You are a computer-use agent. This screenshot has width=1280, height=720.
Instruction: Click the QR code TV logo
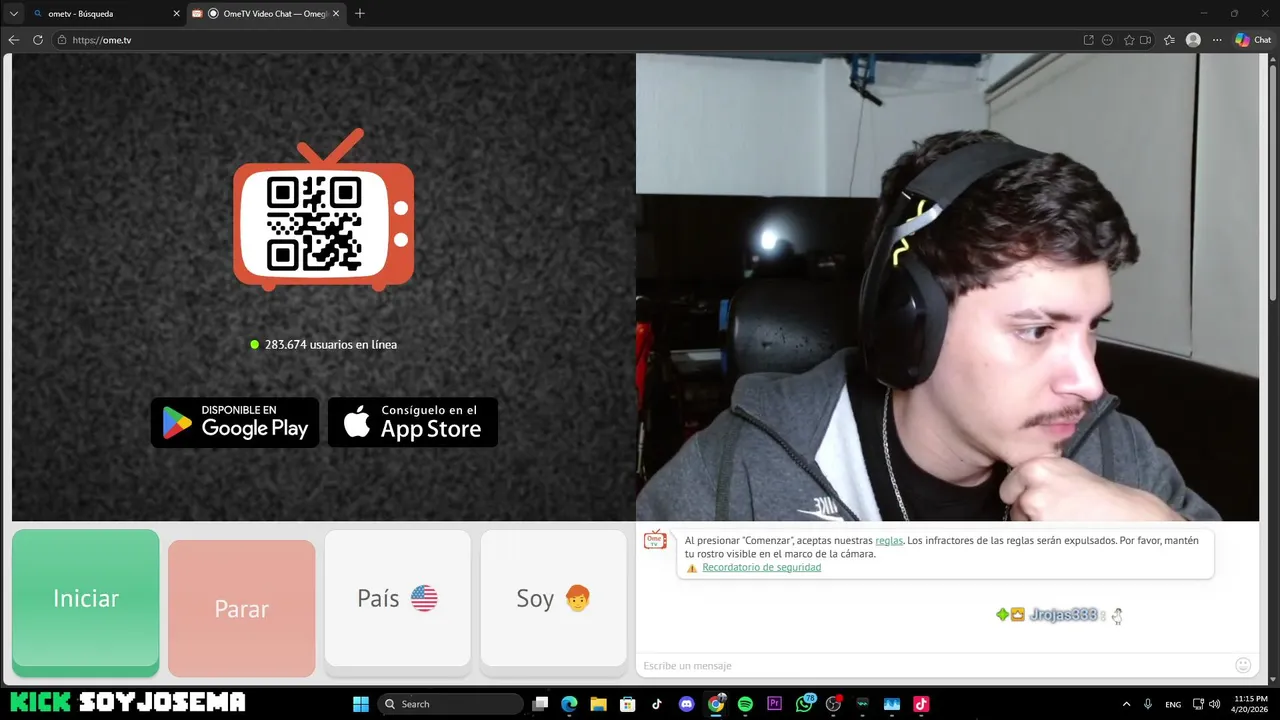[x=323, y=211]
